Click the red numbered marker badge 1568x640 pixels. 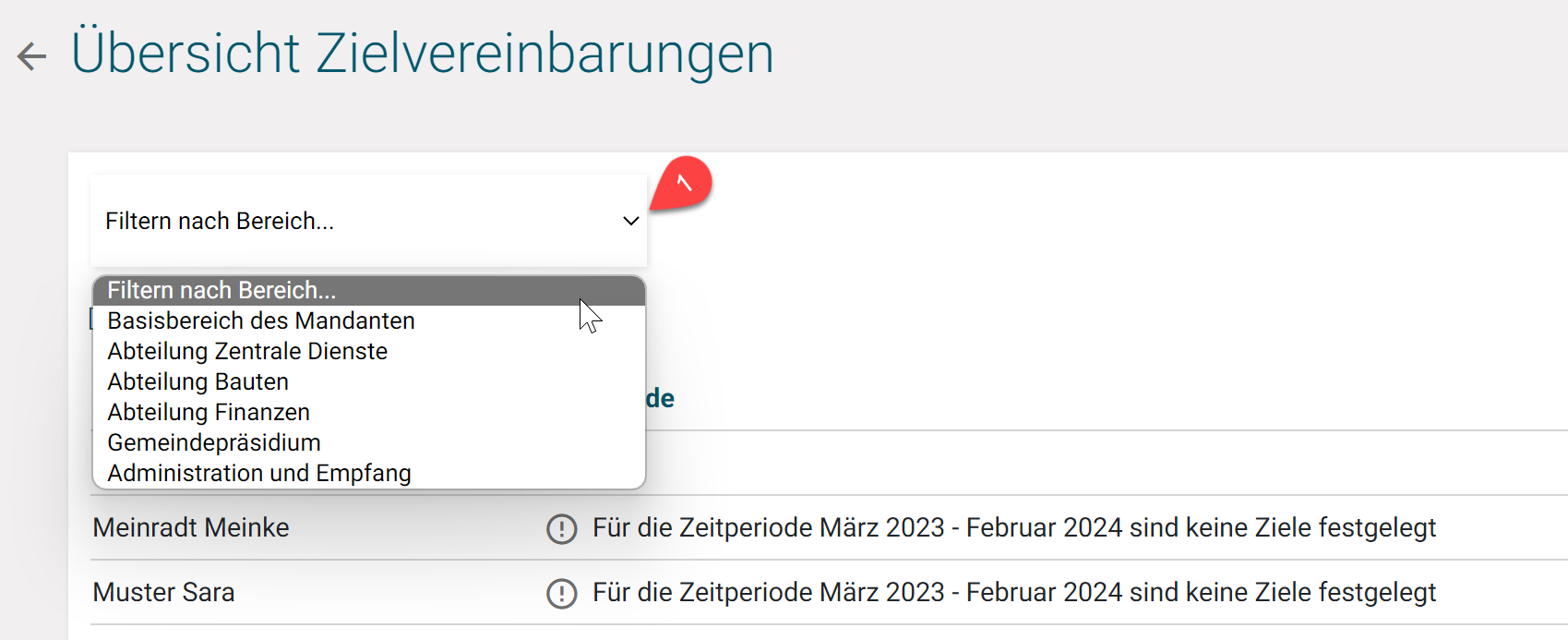[682, 183]
